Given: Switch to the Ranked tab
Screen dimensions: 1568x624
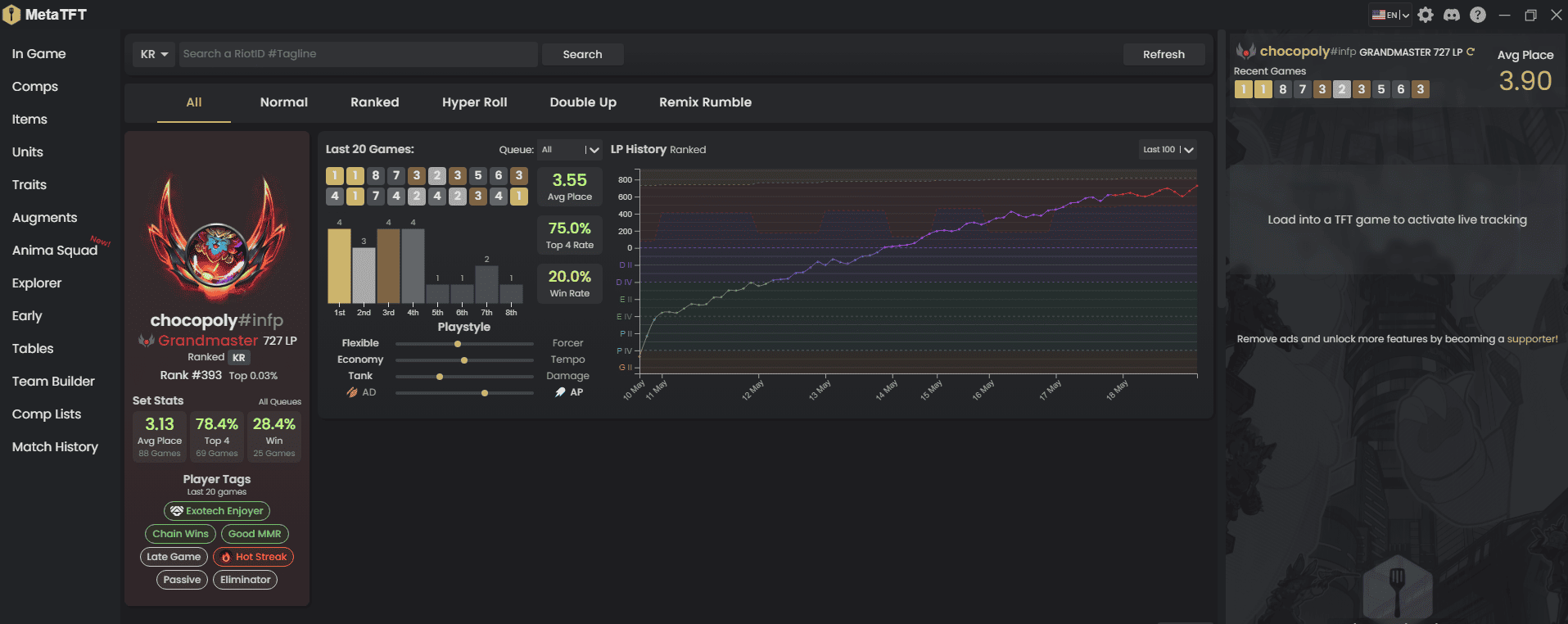Looking at the screenshot, I should tap(375, 102).
